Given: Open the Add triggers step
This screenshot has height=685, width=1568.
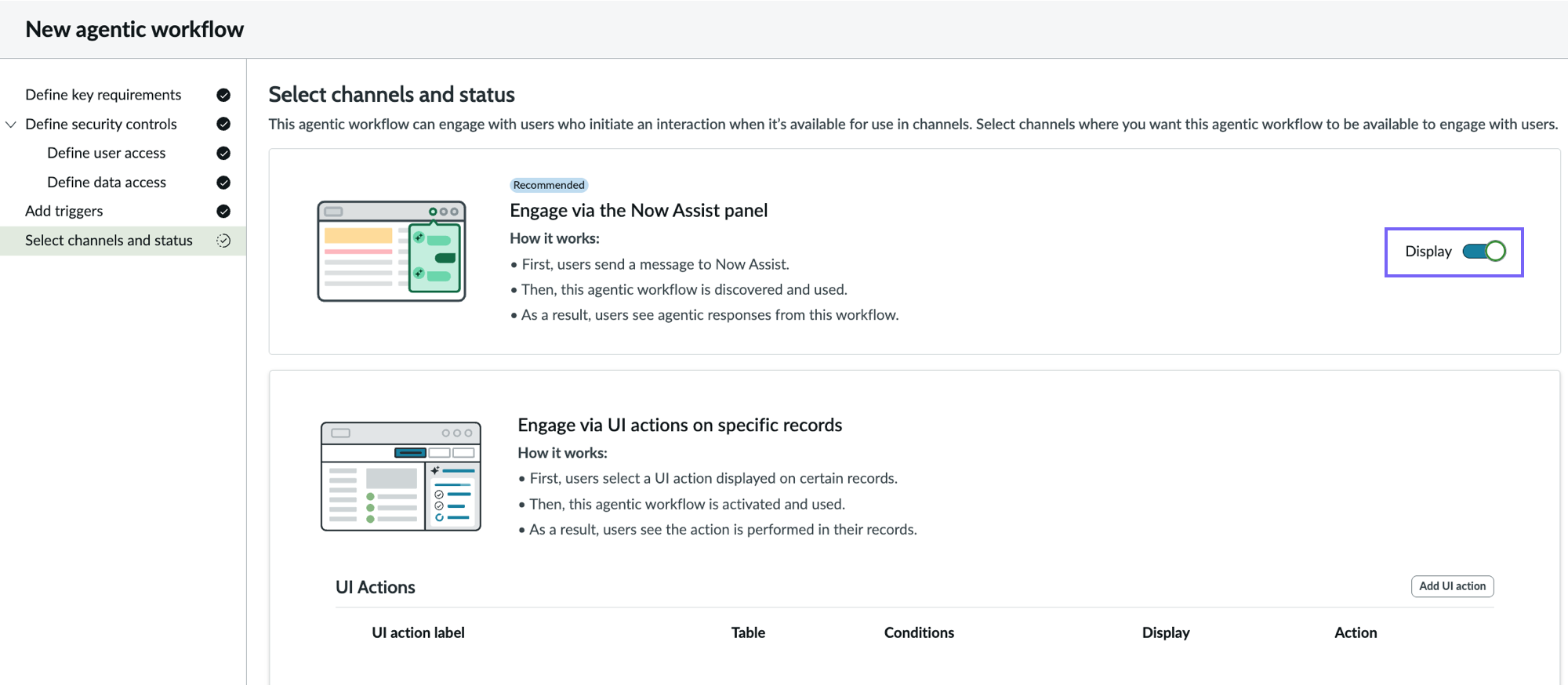Looking at the screenshot, I should click(x=64, y=211).
